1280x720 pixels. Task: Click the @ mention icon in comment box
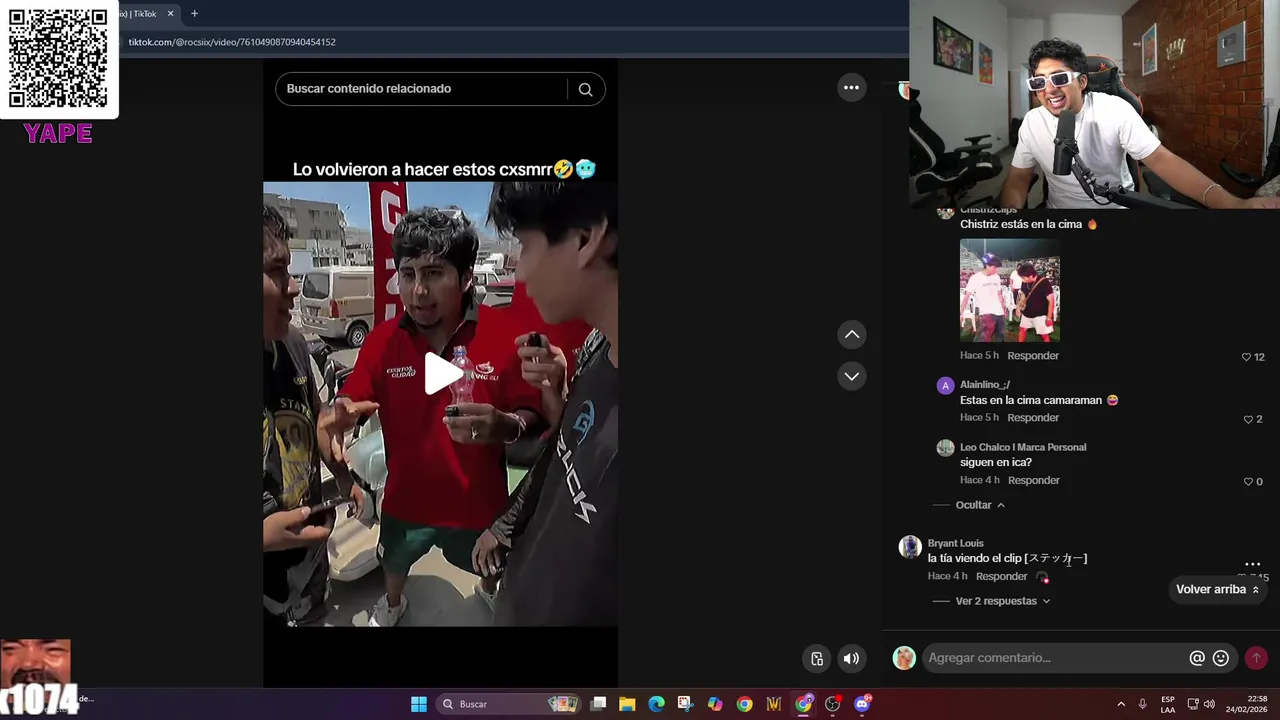tap(1196, 658)
